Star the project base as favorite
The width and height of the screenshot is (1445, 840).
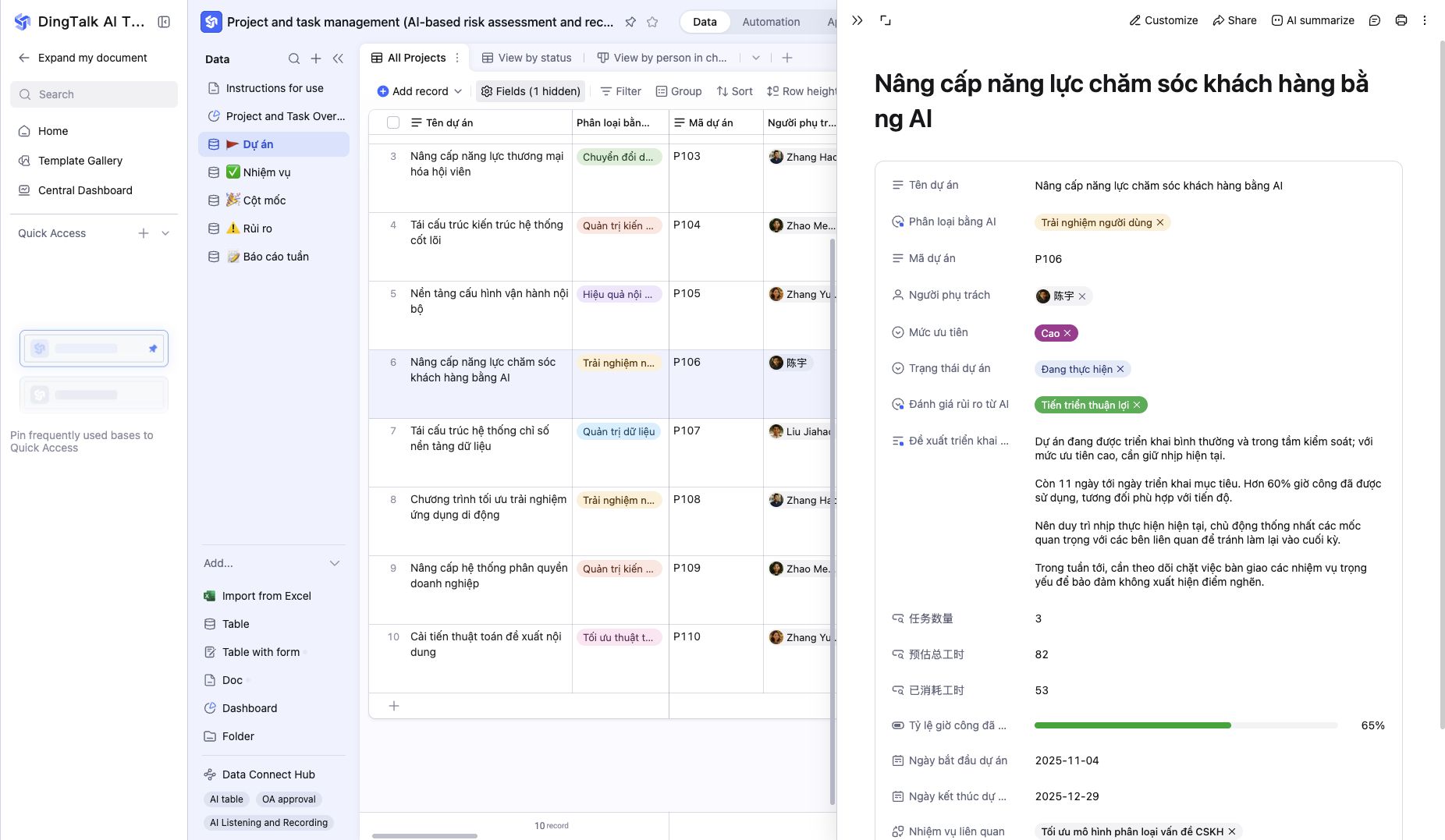pyautogui.click(x=652, y=22)
